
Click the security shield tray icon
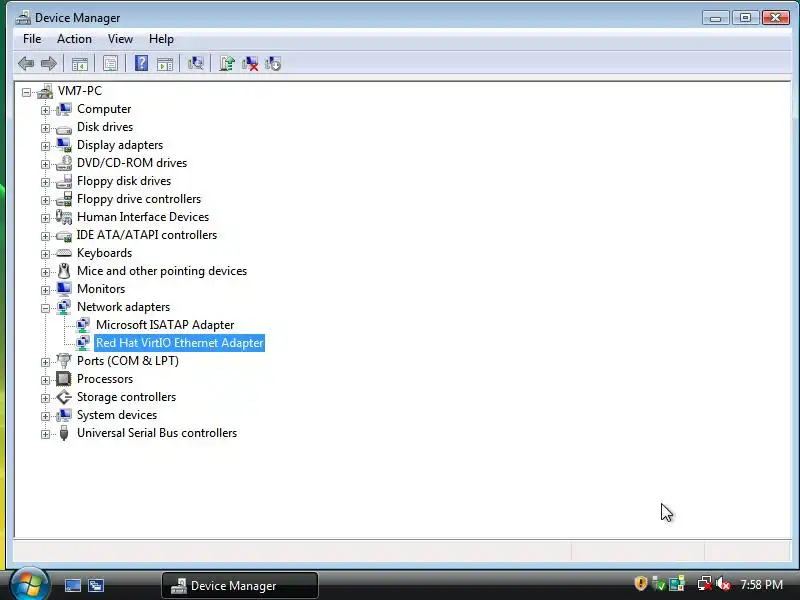click(x=640, y=584)
